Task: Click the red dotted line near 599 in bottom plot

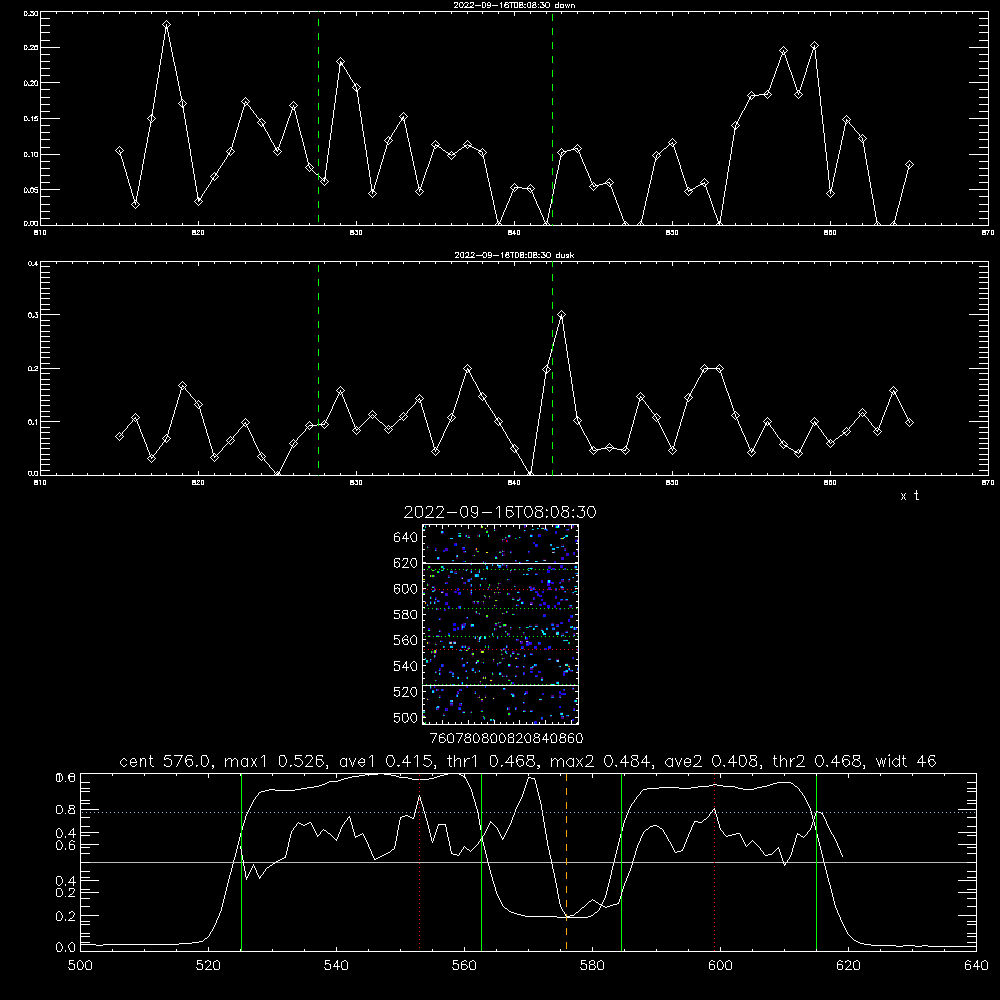Action: (x=714, y=861)
